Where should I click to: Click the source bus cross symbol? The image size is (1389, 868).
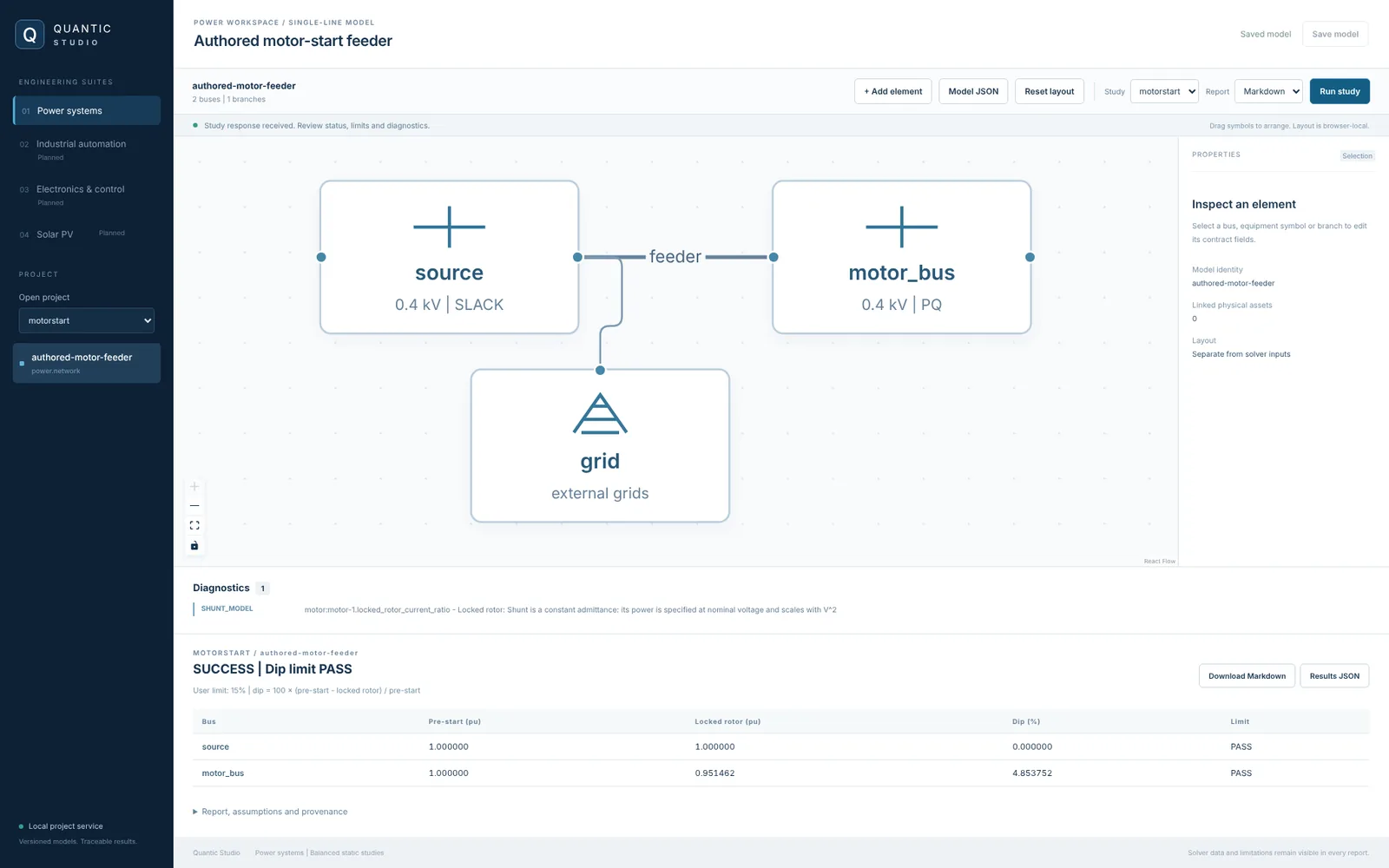[x=449, y=227]
